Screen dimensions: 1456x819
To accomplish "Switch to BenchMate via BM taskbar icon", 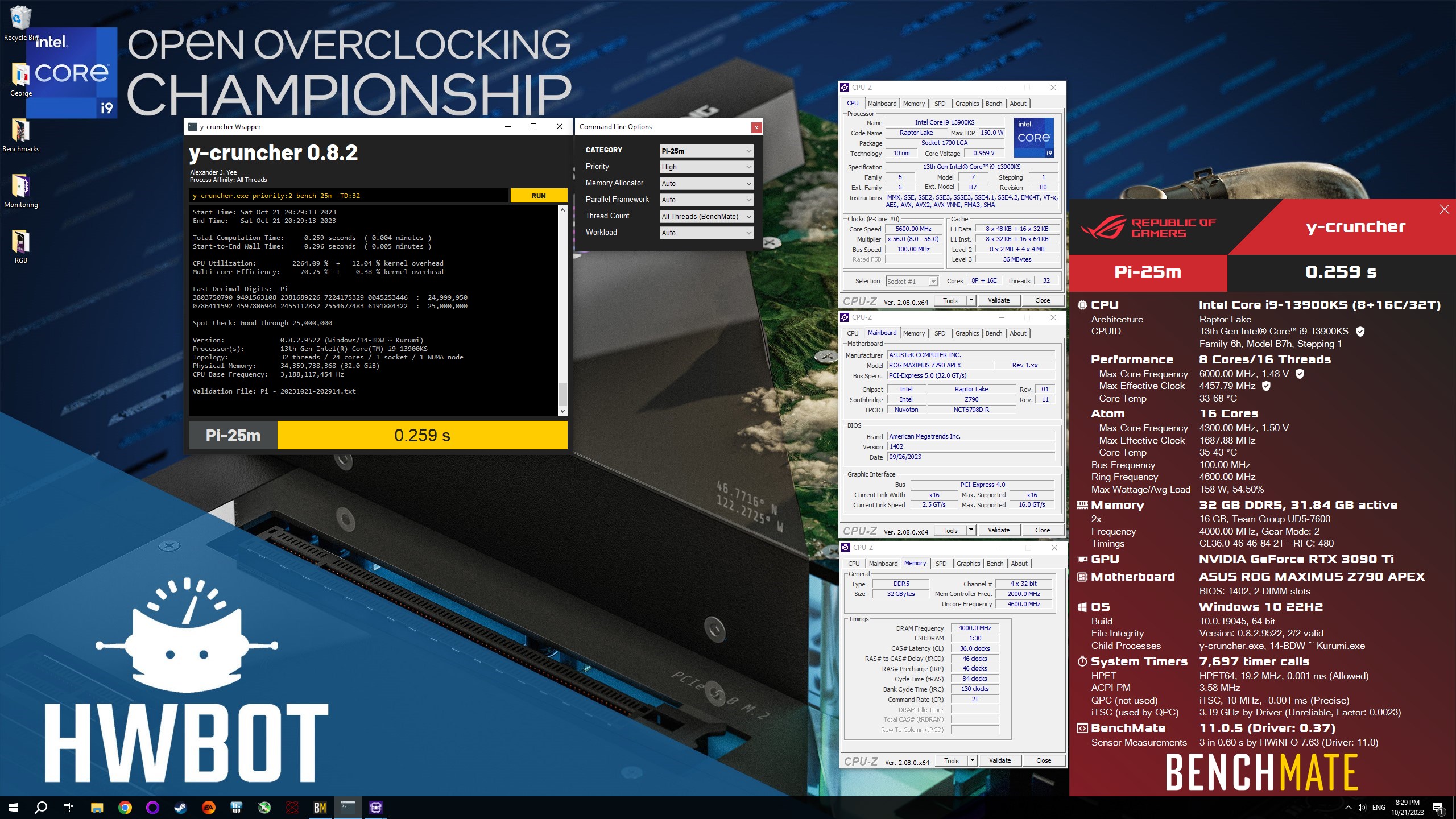I will pos(320,807).
